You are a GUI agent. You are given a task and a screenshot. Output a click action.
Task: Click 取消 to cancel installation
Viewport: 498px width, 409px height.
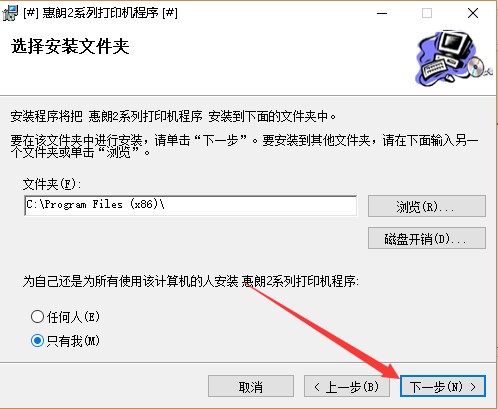[x=251, y=386]
